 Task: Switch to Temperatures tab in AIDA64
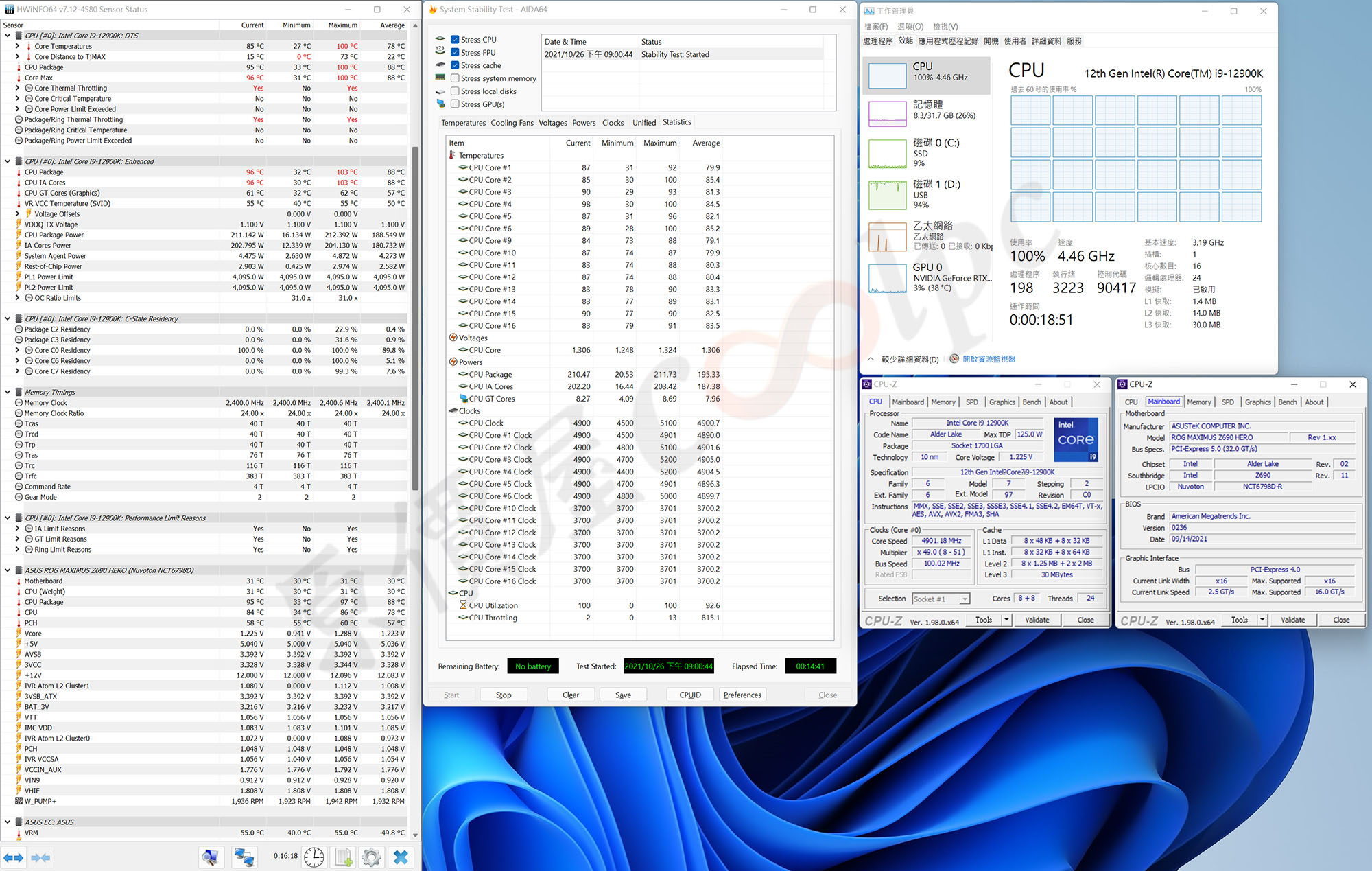[463, 123]
